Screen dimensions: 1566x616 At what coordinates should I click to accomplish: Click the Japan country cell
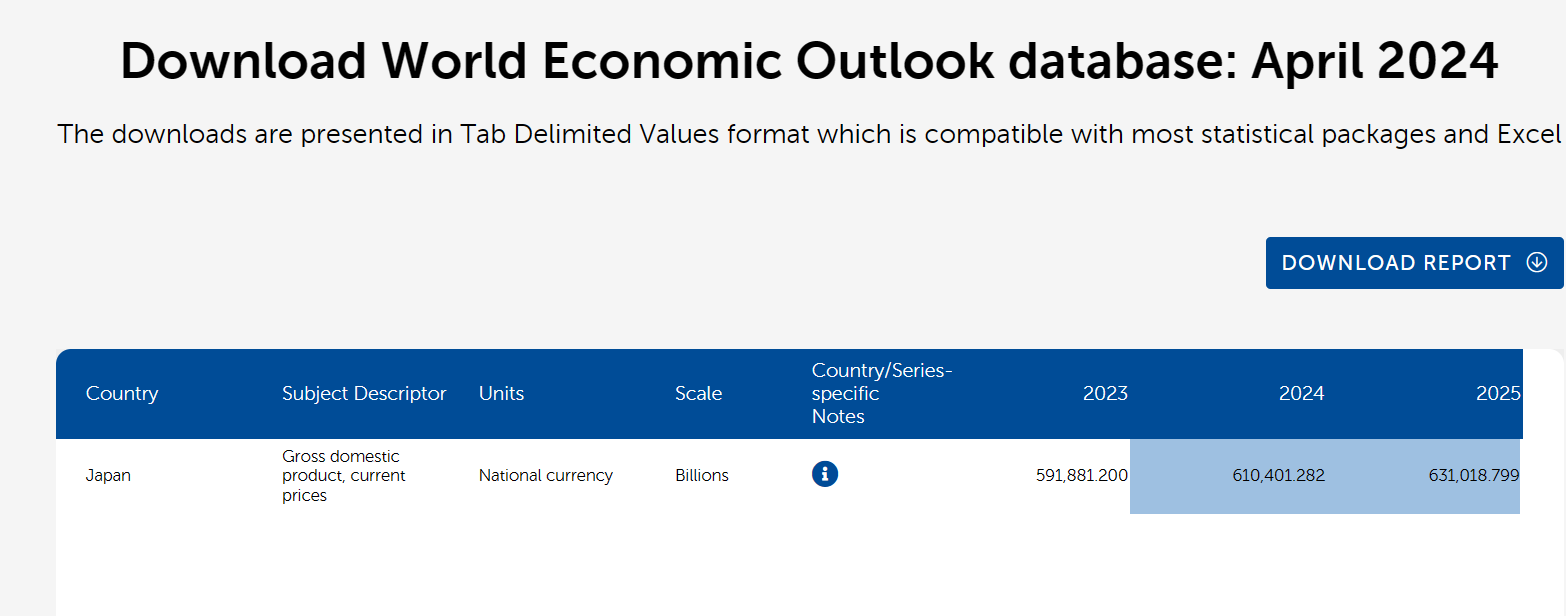108,476
